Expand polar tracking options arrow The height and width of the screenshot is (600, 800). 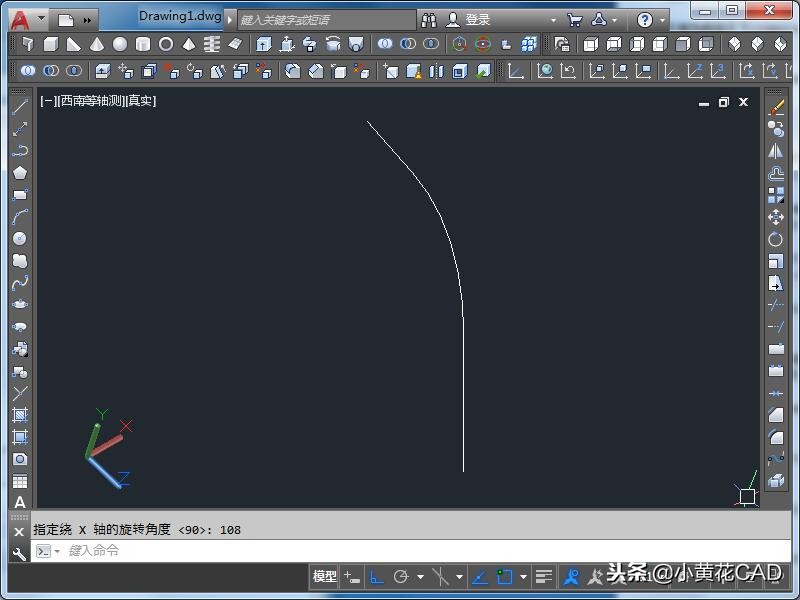click(x=420, y=577)
